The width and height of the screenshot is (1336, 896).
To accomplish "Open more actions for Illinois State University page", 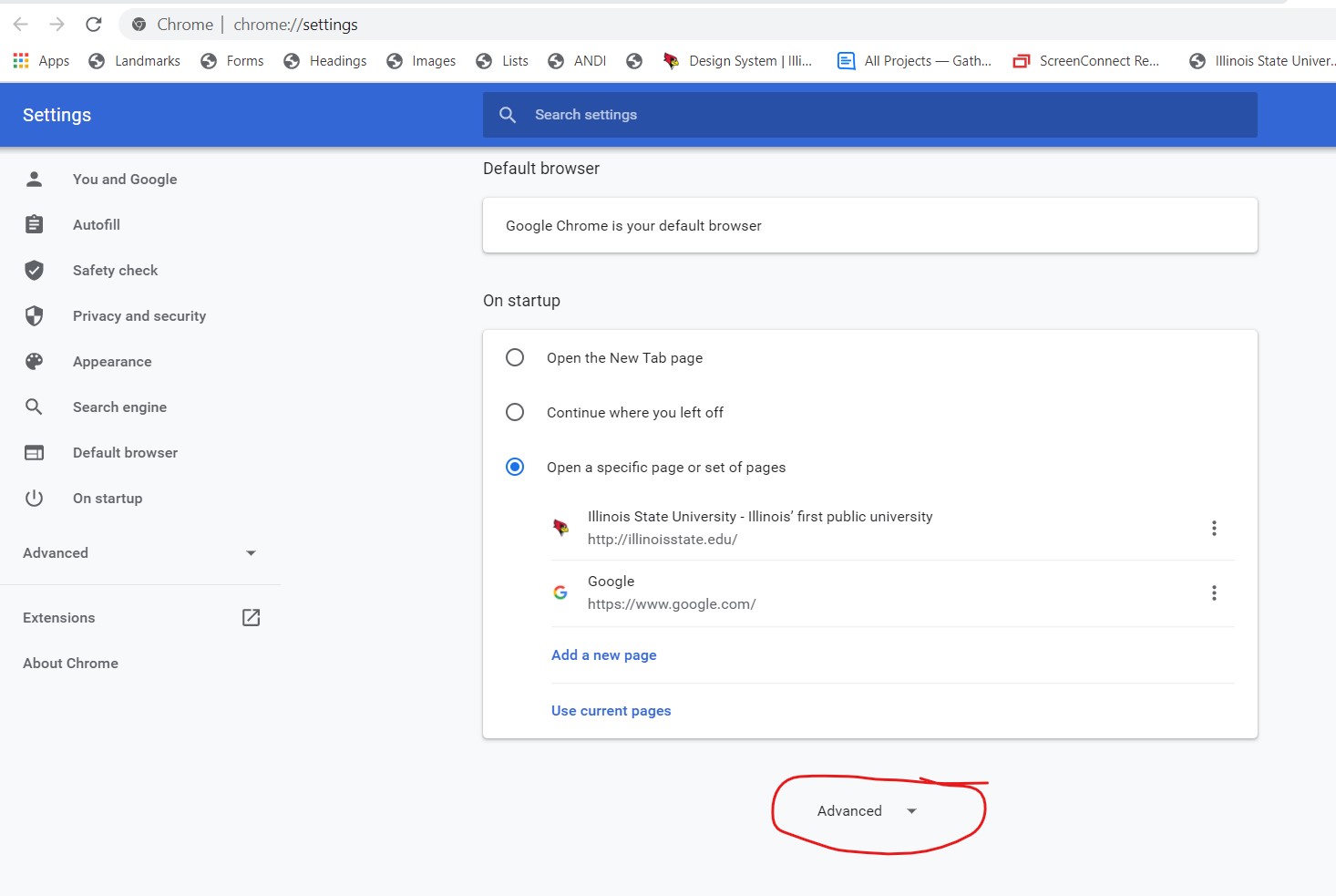I will coord(1214,528).
